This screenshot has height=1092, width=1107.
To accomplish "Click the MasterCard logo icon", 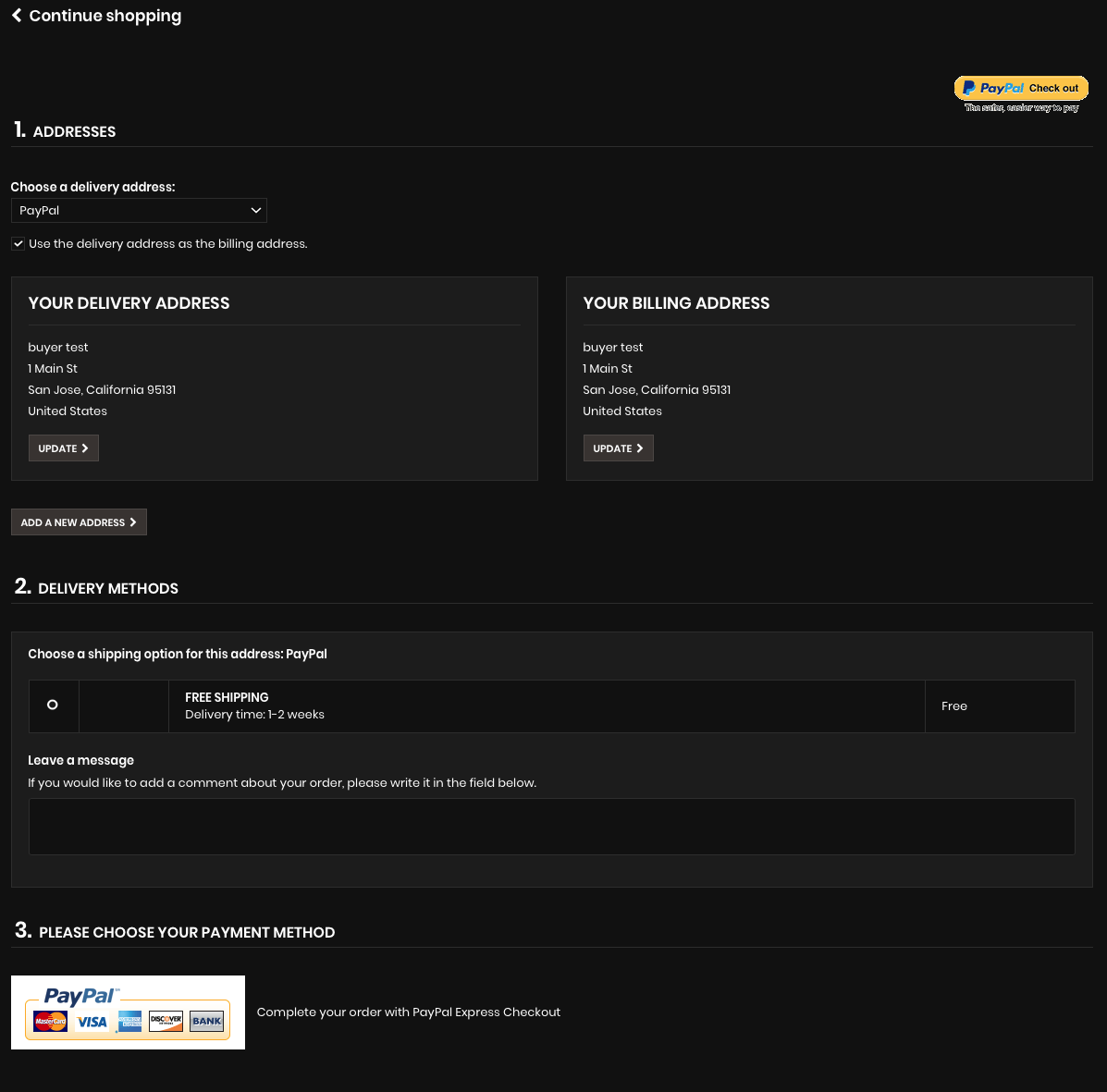I will tap(50, 1022).
